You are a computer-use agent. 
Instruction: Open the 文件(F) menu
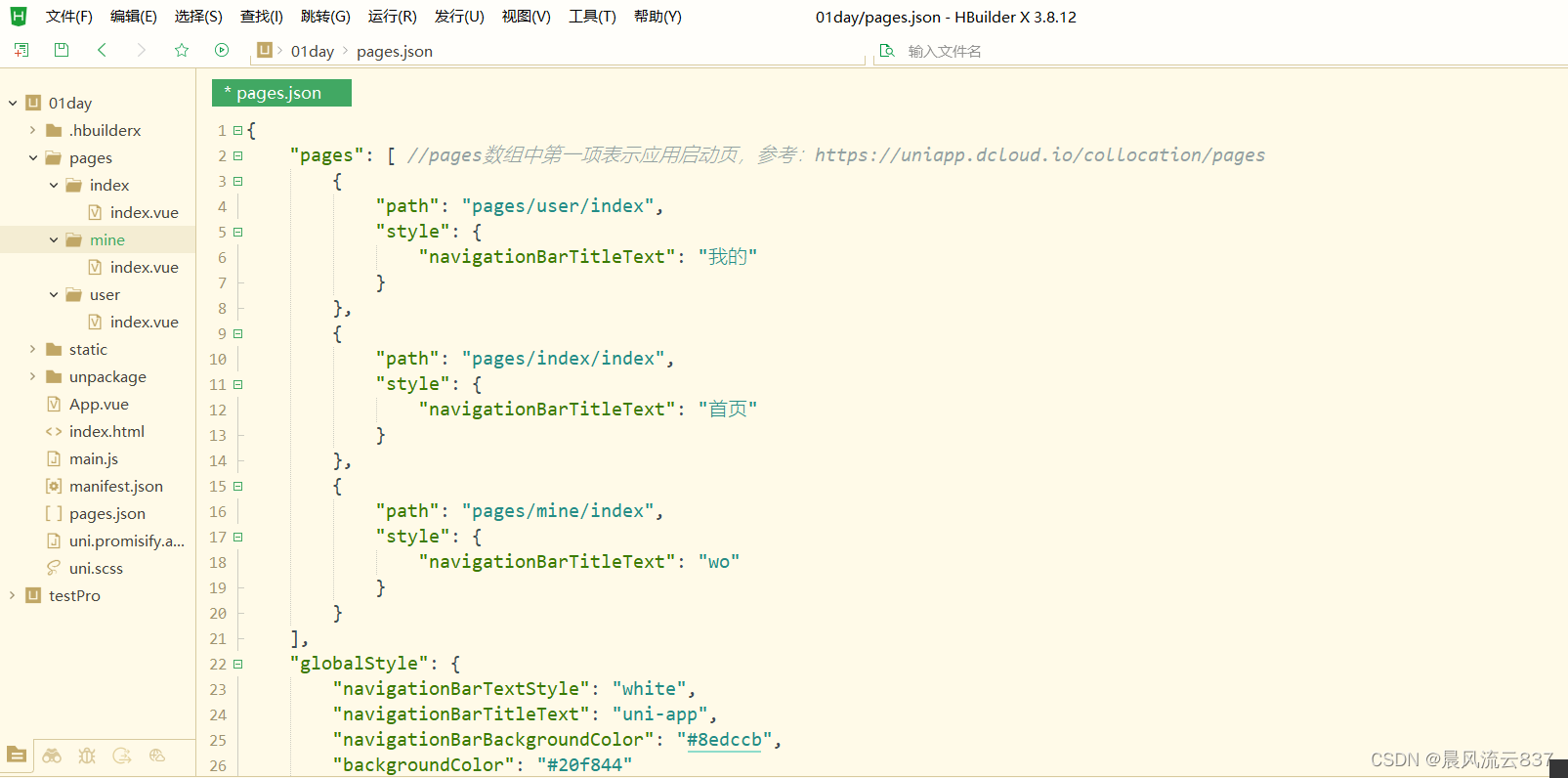pyautogui.click(x=69, y=17)
